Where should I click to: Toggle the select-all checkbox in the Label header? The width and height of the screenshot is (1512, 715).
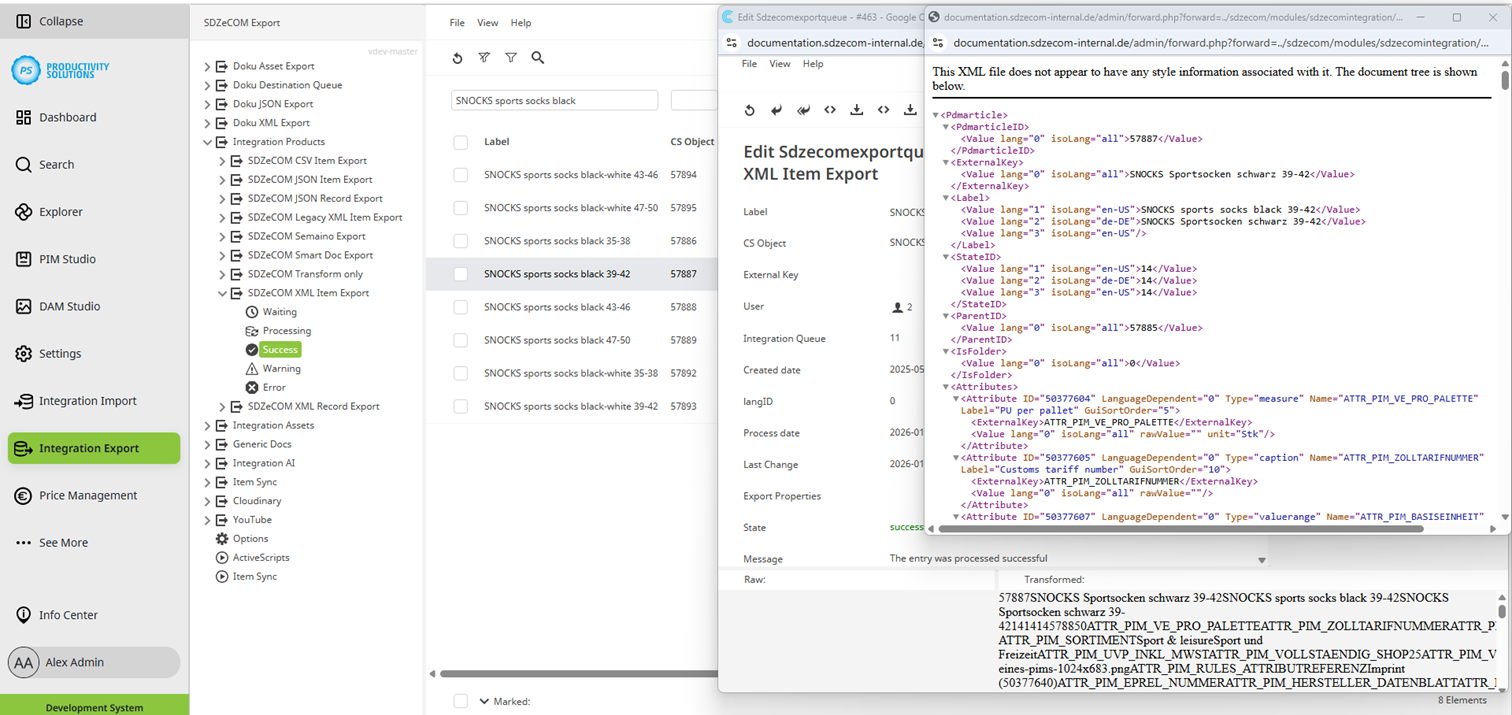[460, 141]
